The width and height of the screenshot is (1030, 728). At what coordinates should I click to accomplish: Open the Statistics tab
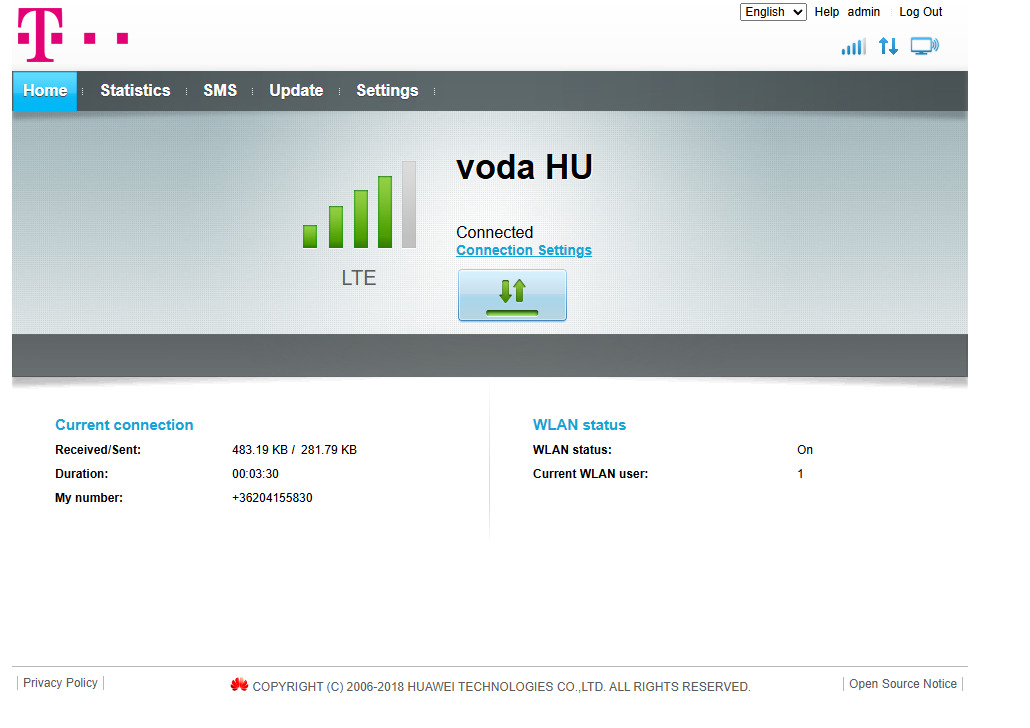135,91
